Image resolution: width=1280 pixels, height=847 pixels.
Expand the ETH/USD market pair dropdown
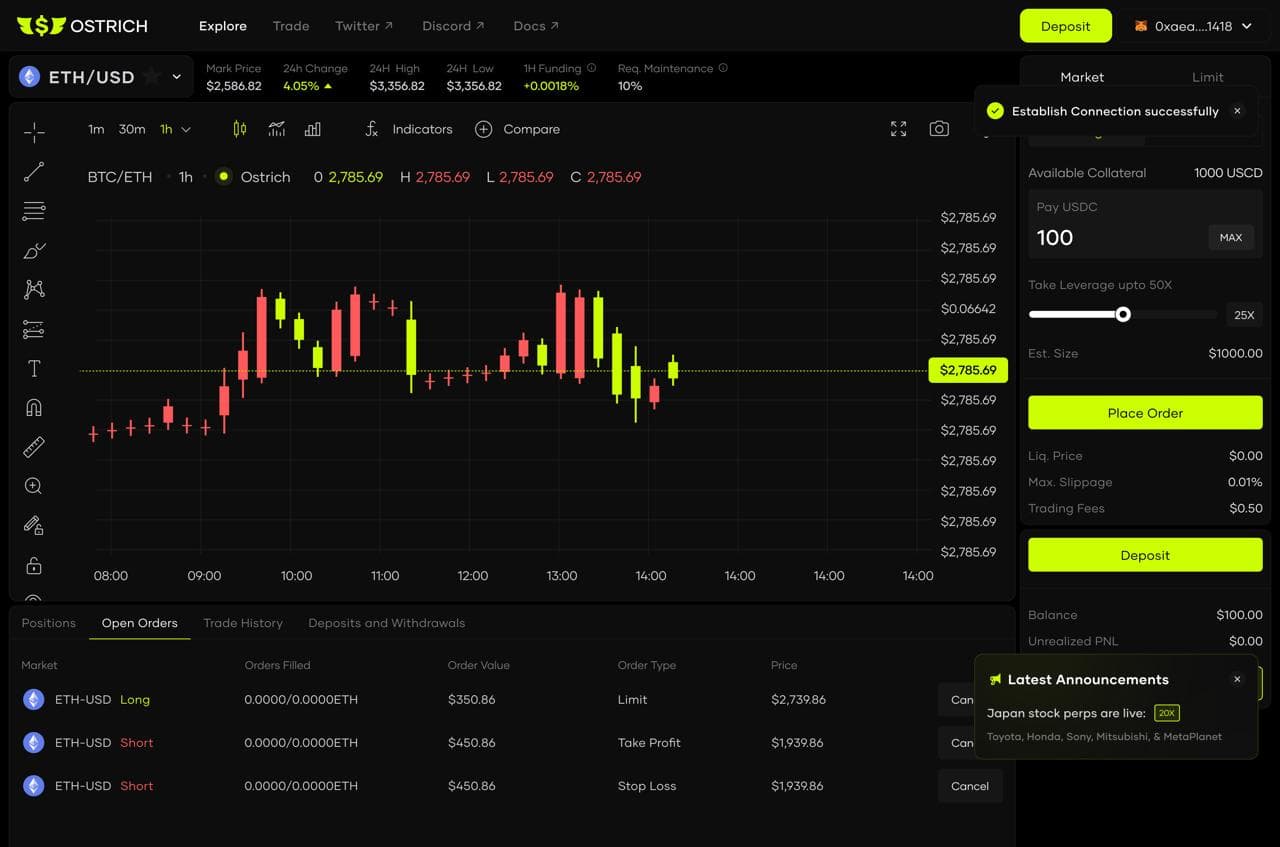pyautogui.click(x=177, y=77)
